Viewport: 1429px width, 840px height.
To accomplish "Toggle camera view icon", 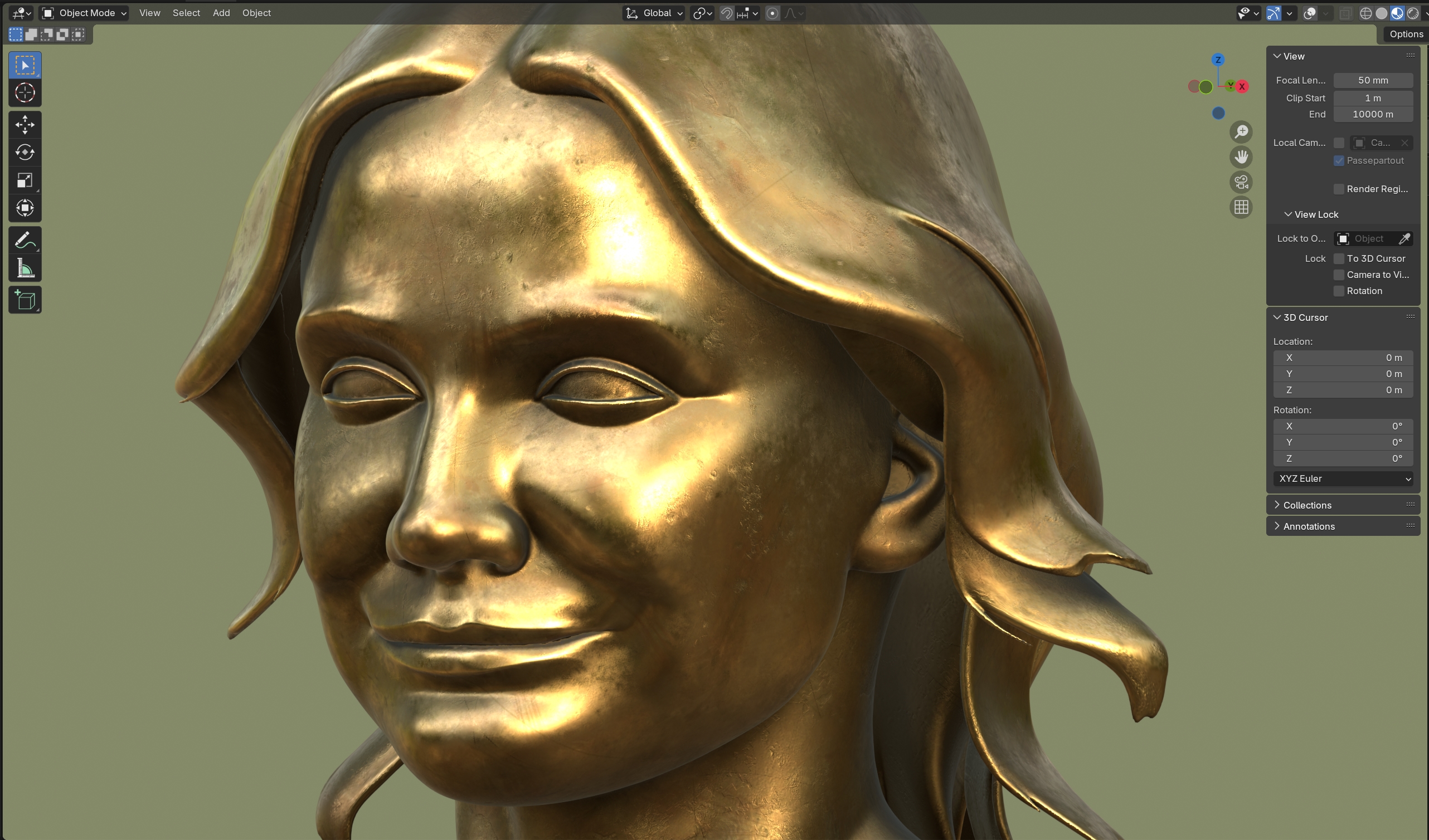I will (x=1241, y=183).
